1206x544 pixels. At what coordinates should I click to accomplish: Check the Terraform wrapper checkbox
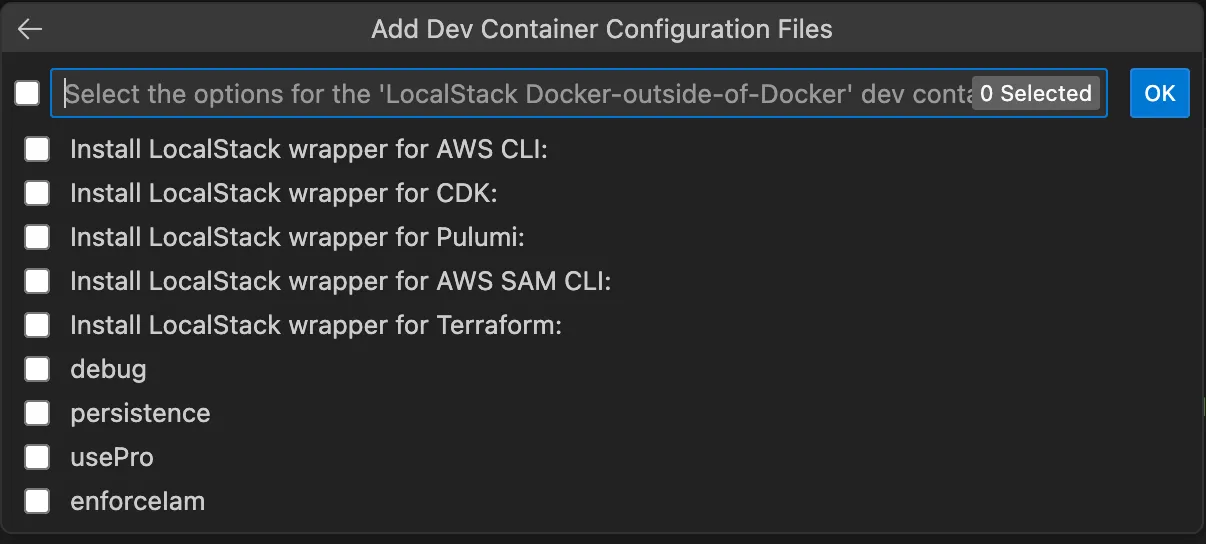(37, 325)
